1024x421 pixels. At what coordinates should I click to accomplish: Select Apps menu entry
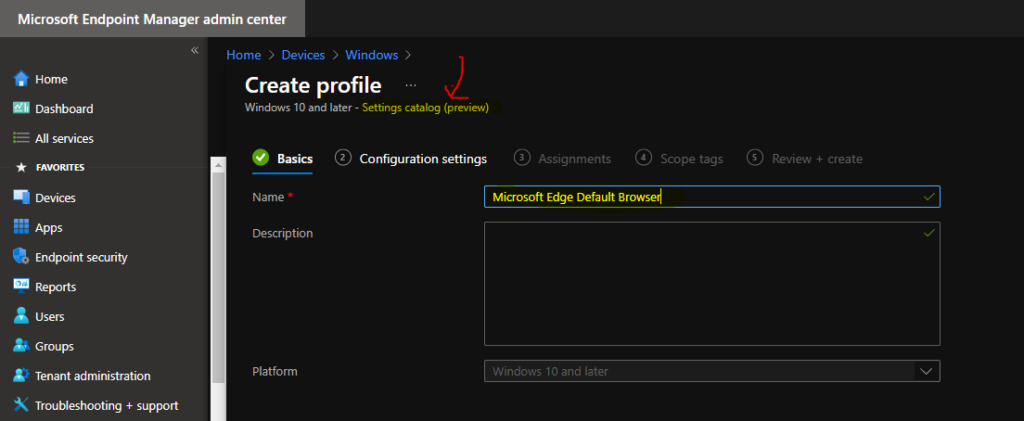click(x=48, y=228)
